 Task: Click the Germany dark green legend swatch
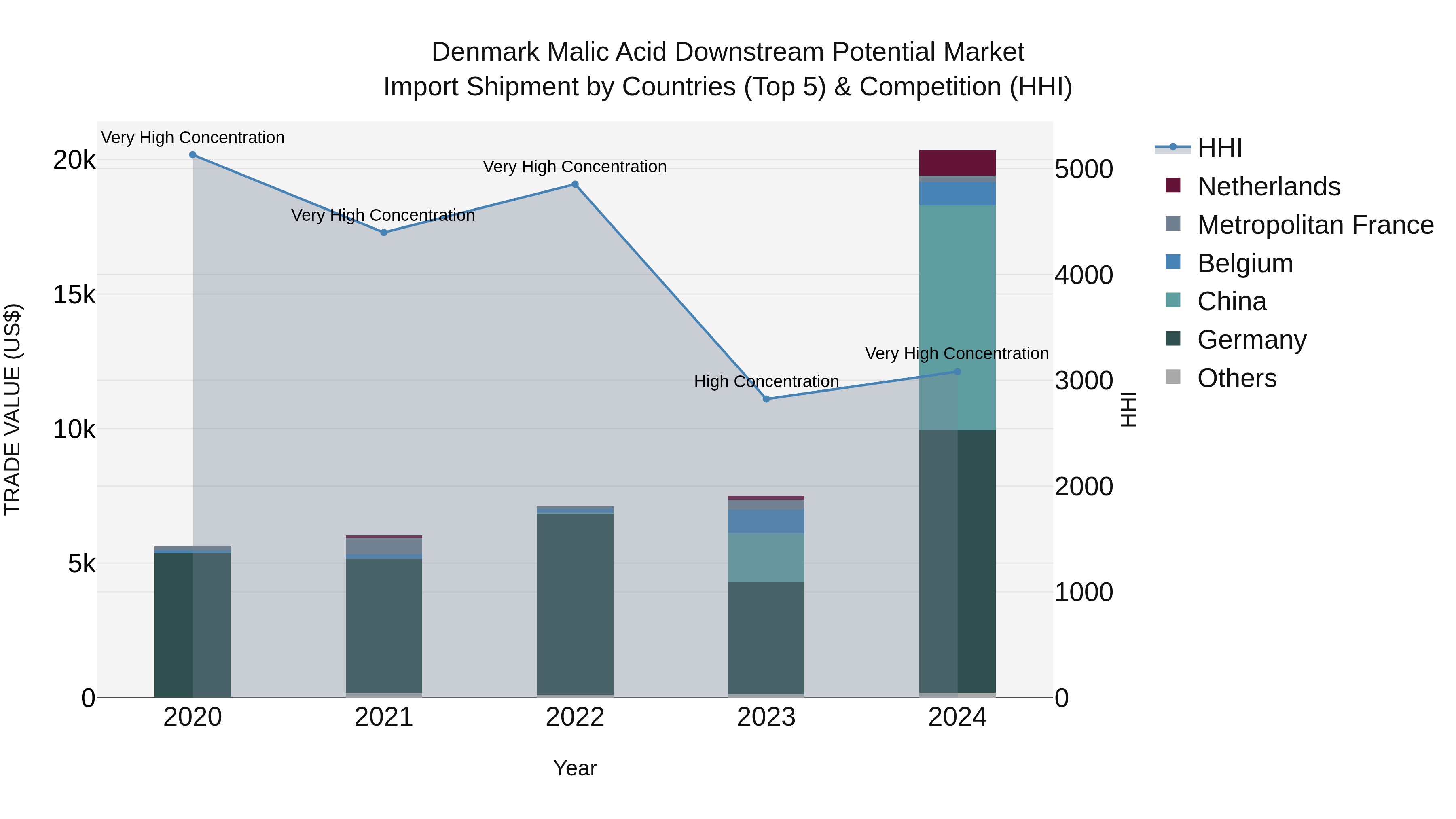click(1173, 339)
